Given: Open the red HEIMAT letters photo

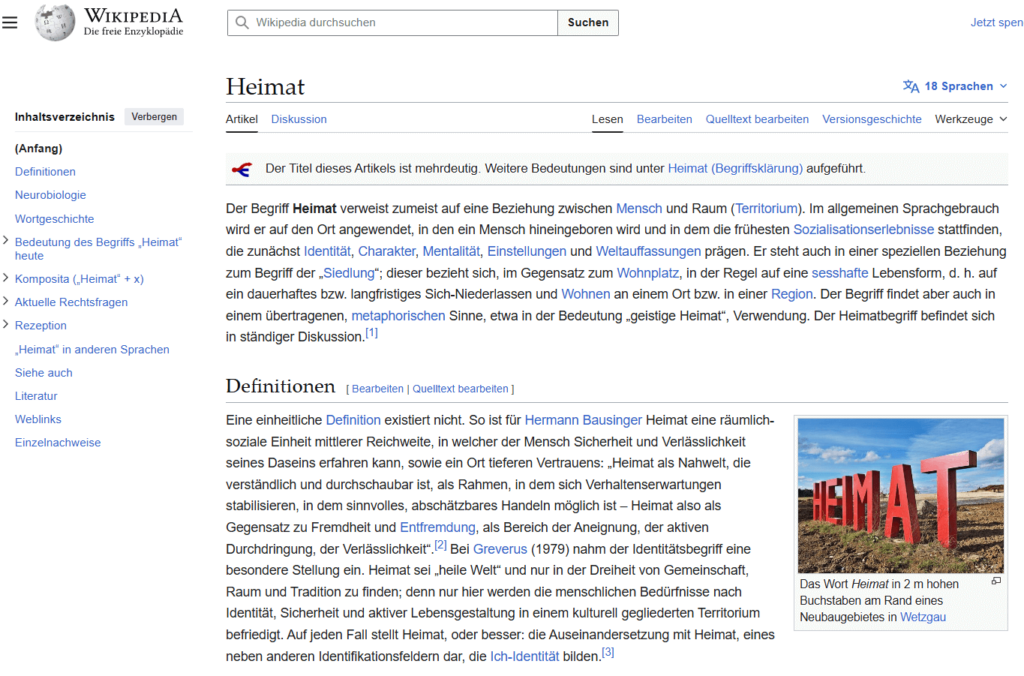Looking at the screenshot, I should [x=900, y=495].
